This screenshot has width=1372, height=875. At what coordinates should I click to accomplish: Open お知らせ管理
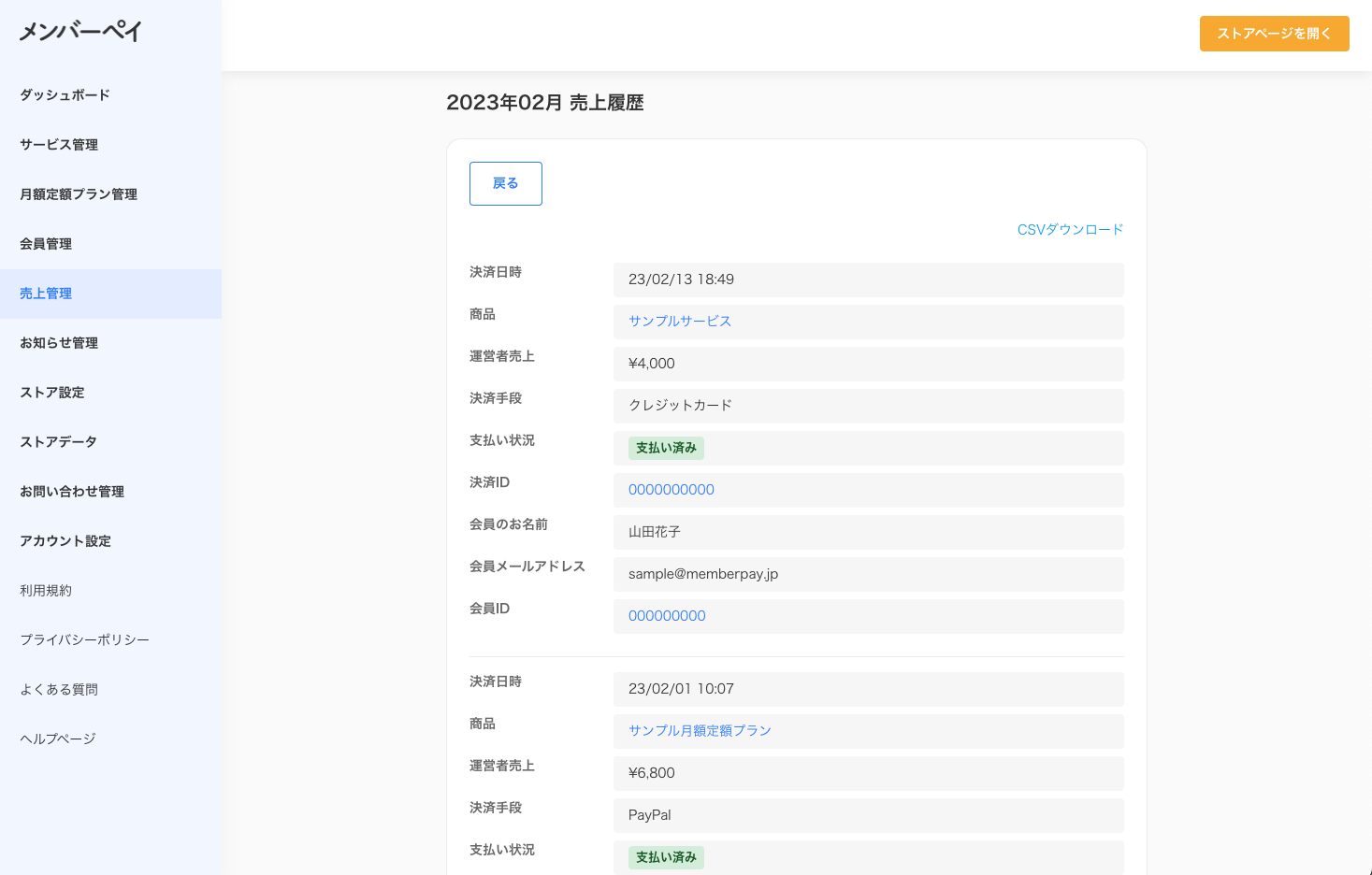point(59,343)
